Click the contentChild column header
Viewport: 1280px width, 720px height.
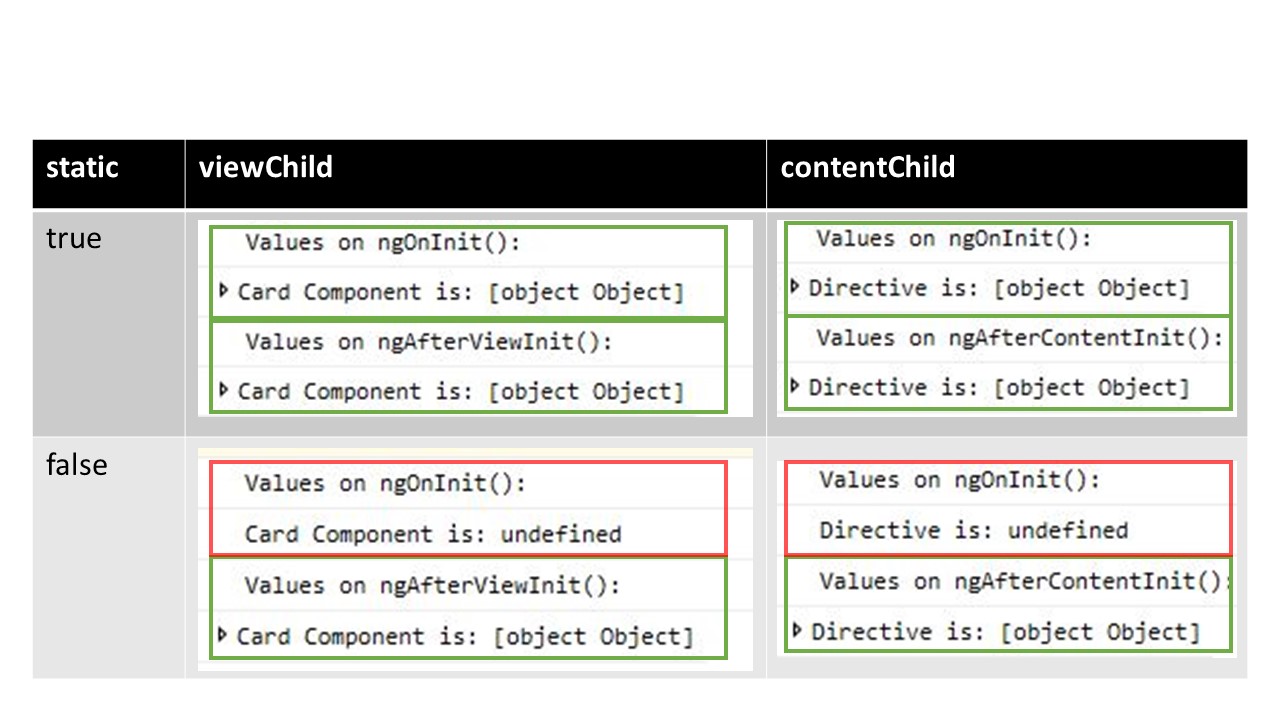[x=867, y=166]
